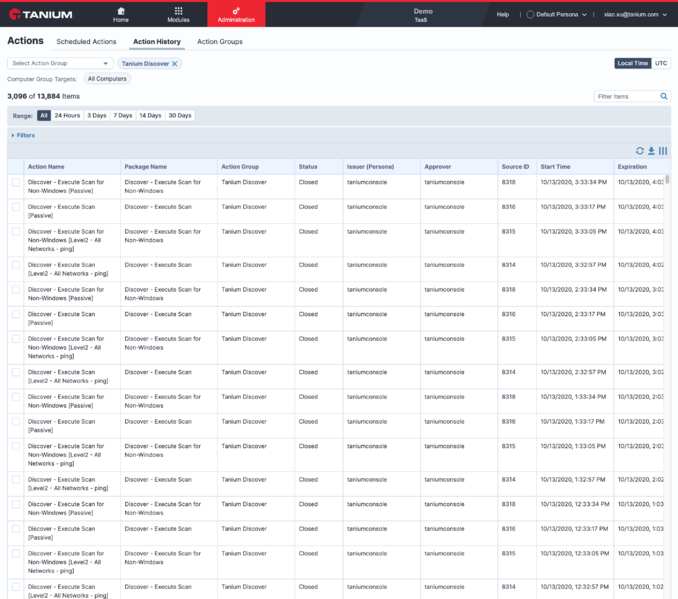The width and height of the screenshot is (678, 599).
Task: Expand the Filters section
Action: click(23, 135)
